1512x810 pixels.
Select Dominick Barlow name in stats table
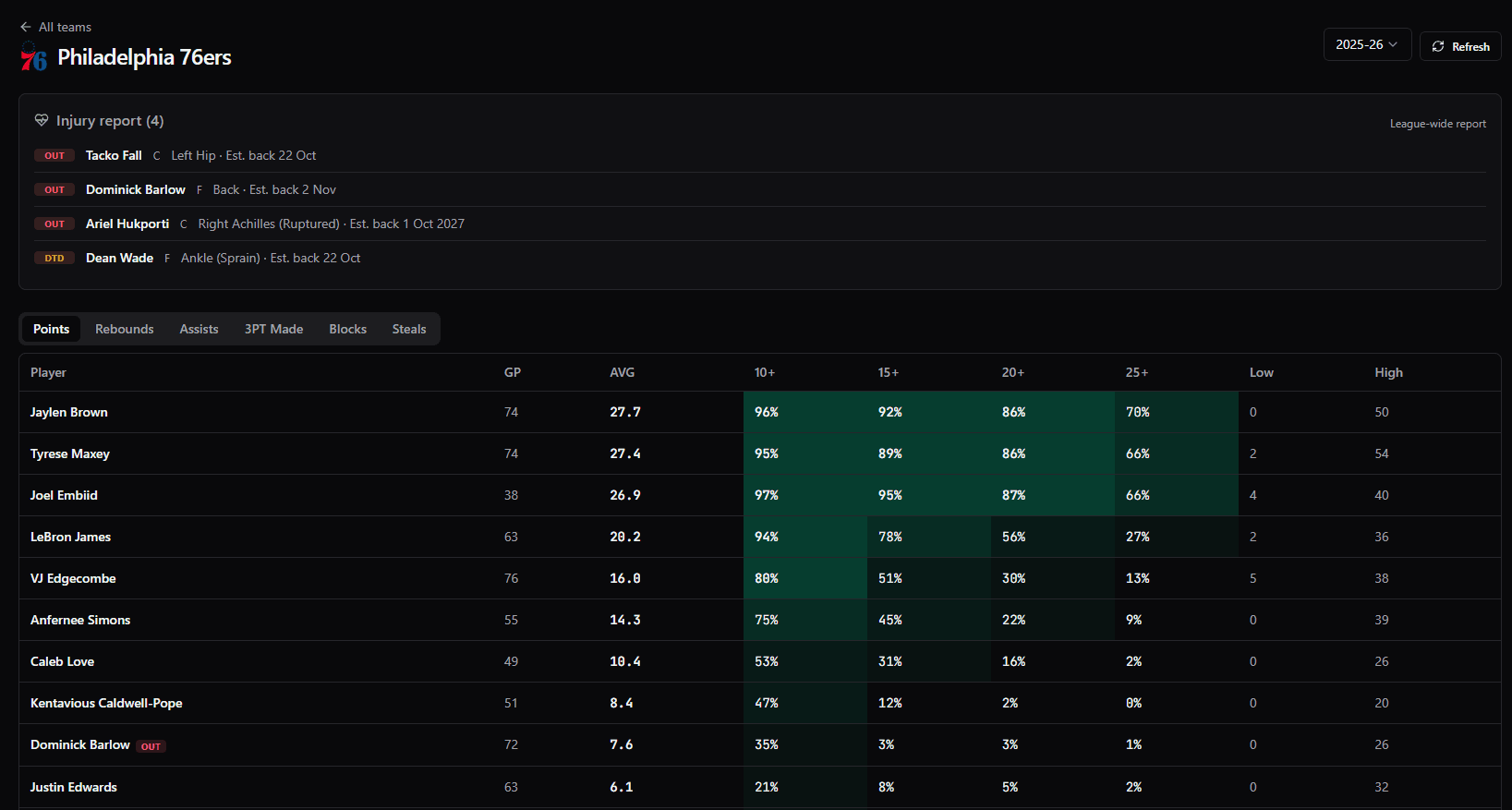click(x=80, y=744)
